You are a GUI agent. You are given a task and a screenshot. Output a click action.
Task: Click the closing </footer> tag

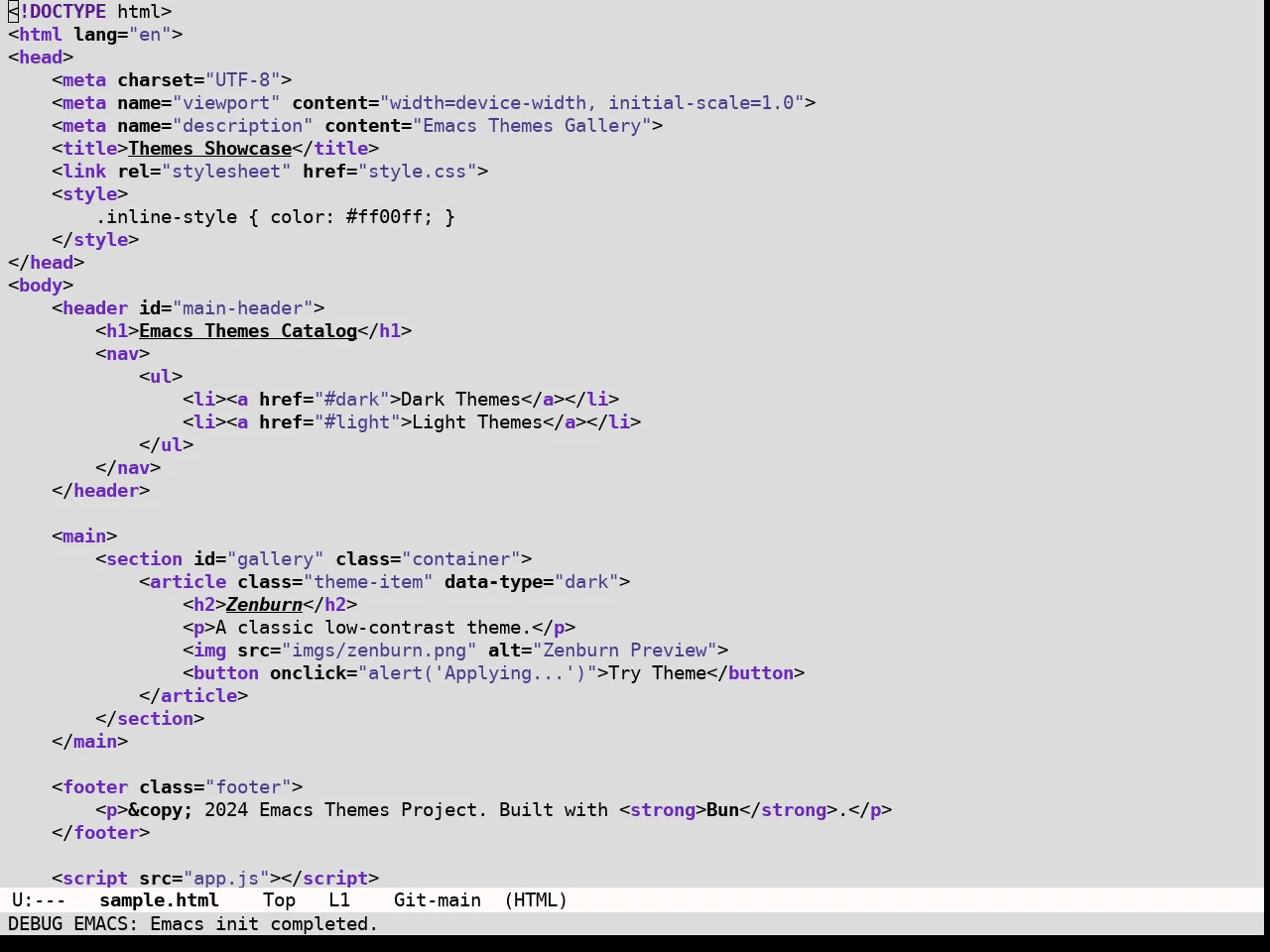coord(100,833)
